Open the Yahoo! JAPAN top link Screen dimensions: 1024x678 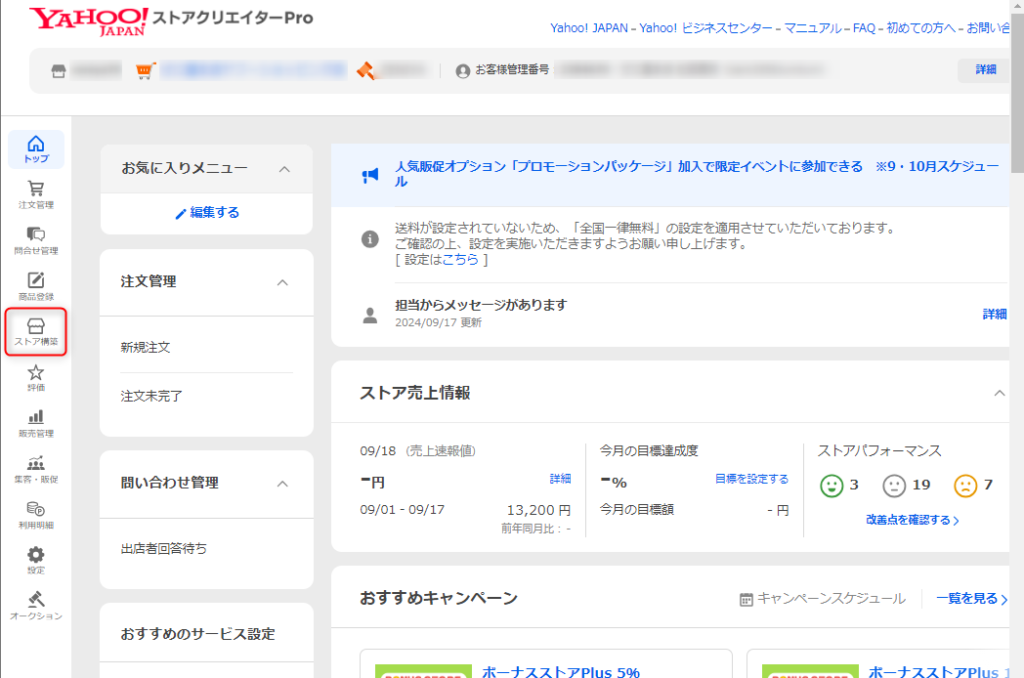click(589, 28)
